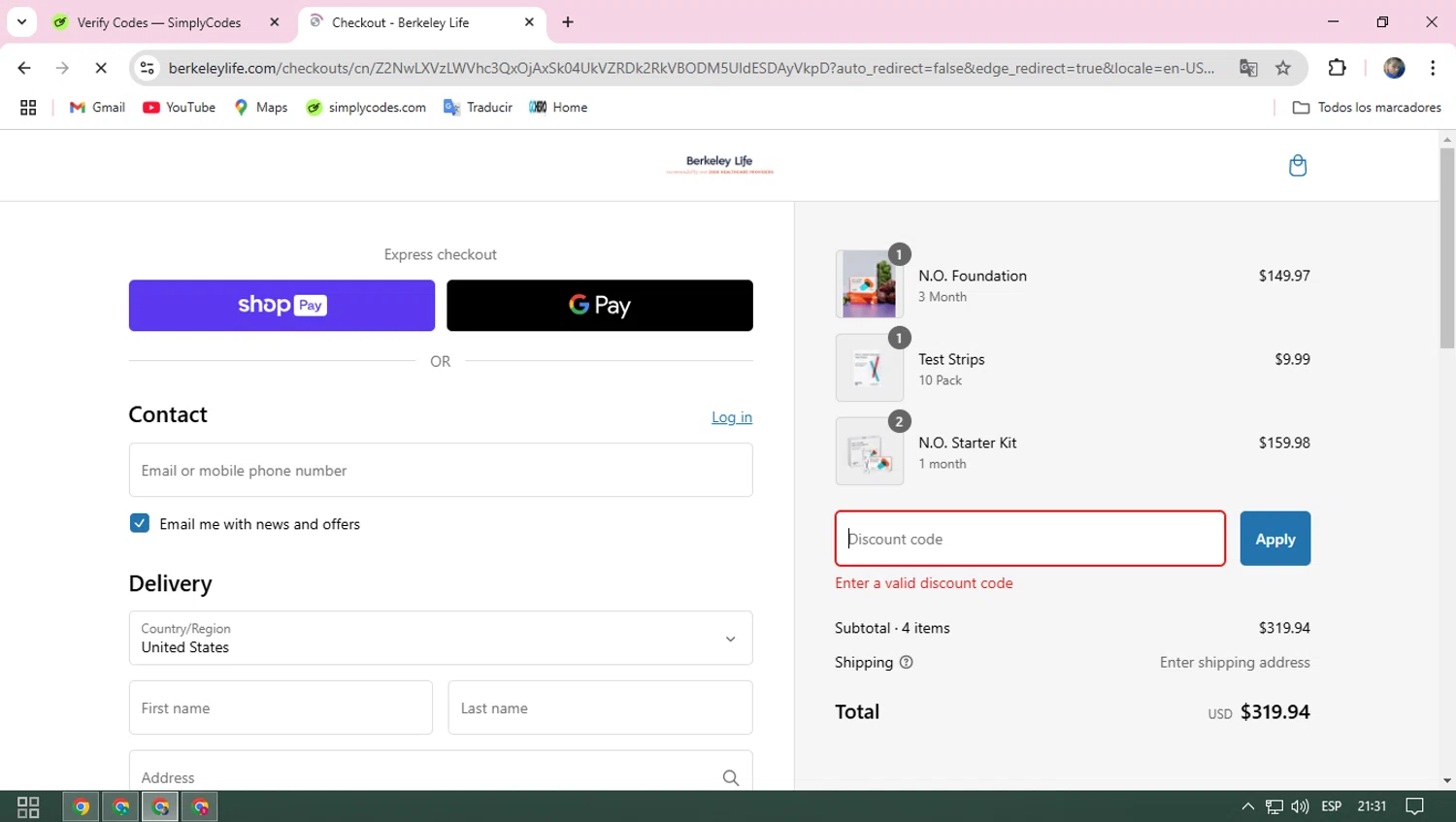Click the browser address bar URL
Viewport: 1456px width, 822px height.
coord(691,68)
